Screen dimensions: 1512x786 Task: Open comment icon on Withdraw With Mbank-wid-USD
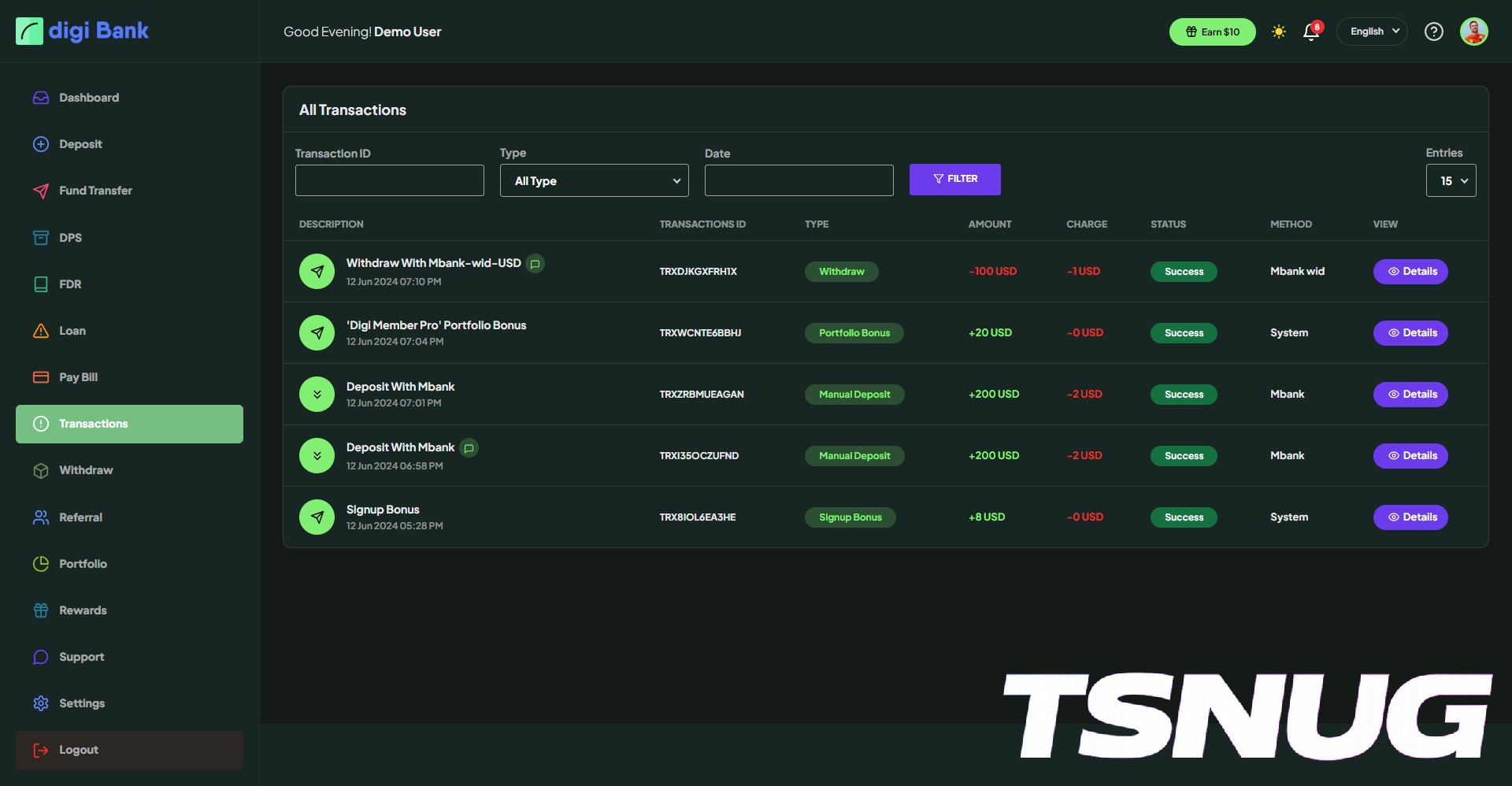(x=535, y=264)
